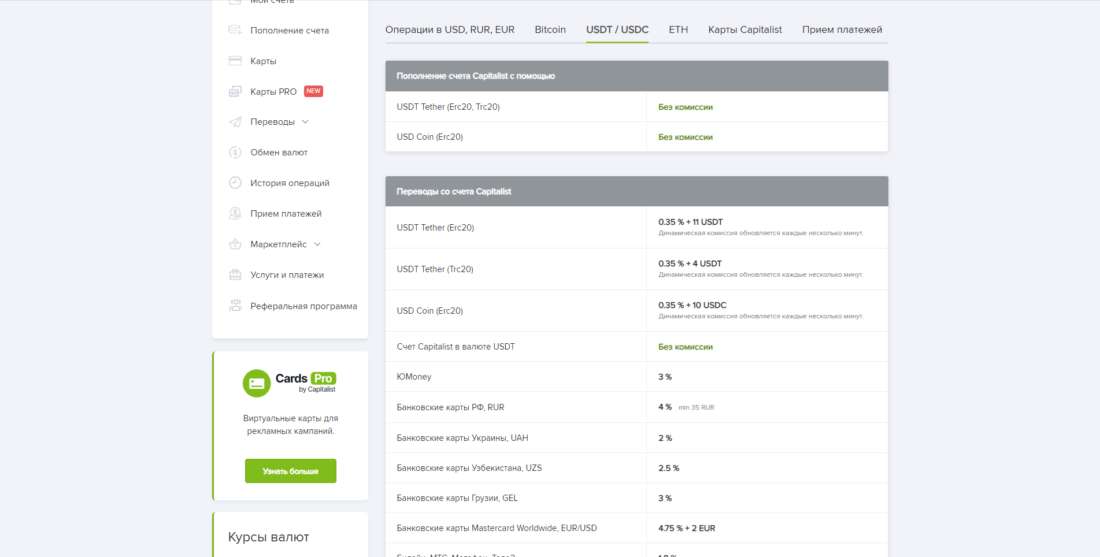This screenshot has width=1100, height=557.
Task: Click the Карты sidebar link text
Action: 263,61
